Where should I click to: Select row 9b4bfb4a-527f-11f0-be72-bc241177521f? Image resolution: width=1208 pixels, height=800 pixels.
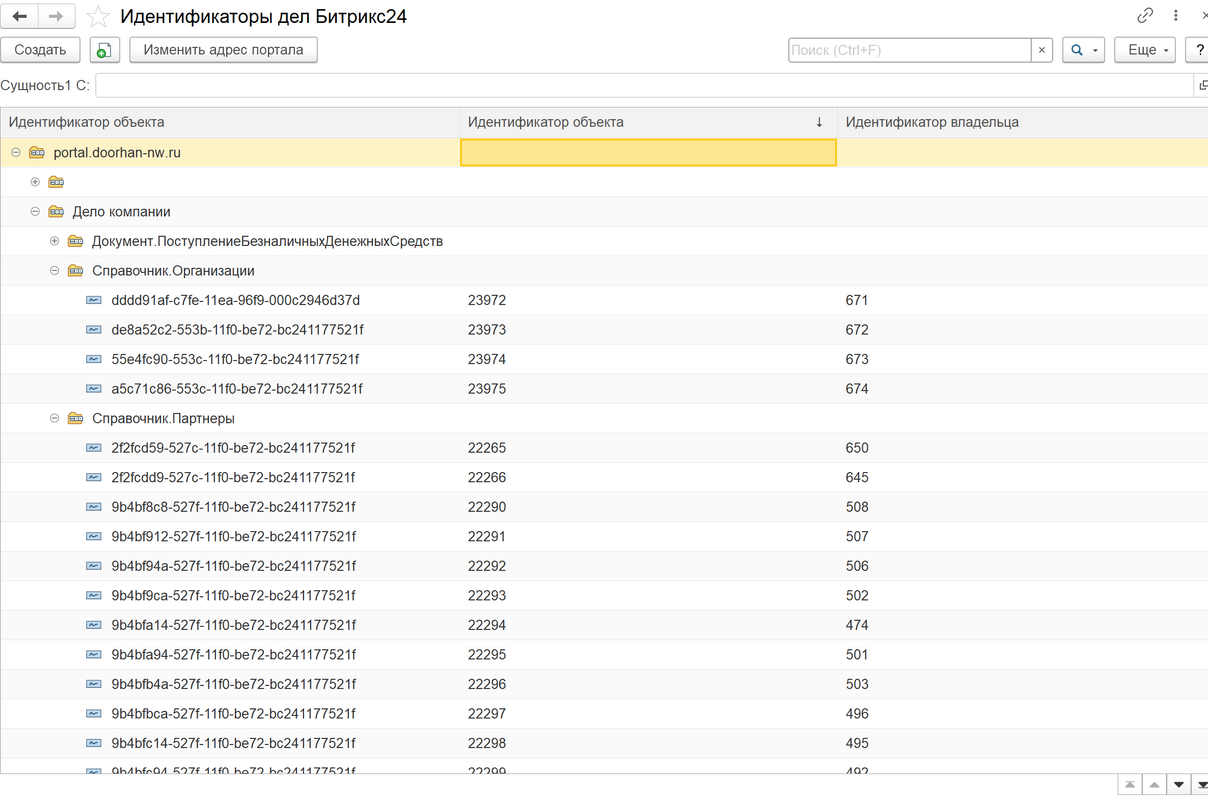(233, 684)
